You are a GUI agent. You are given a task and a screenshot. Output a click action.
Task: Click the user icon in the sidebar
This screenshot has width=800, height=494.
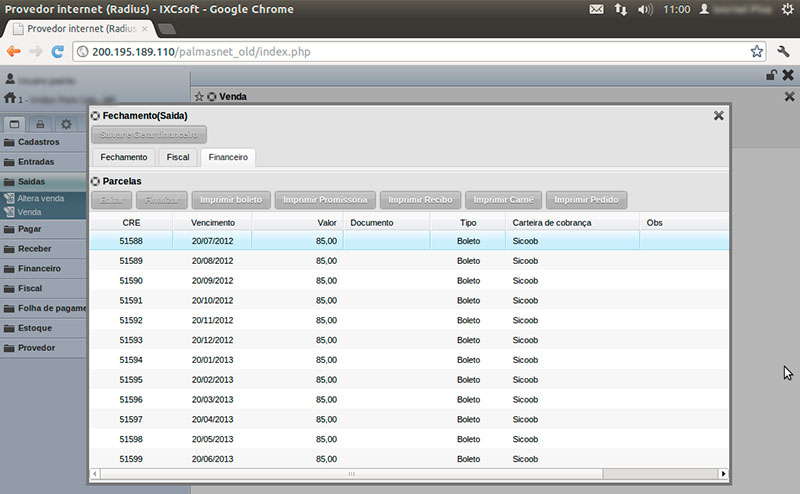click(x=10, y=79)
